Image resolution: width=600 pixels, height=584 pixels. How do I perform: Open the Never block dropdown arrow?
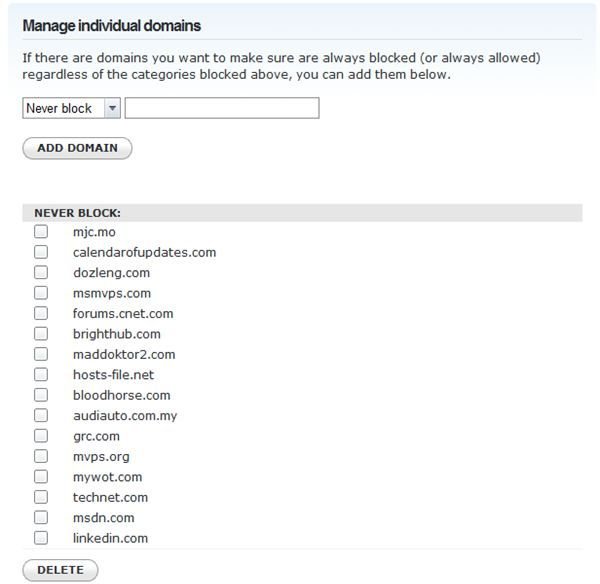coord(112,108)
